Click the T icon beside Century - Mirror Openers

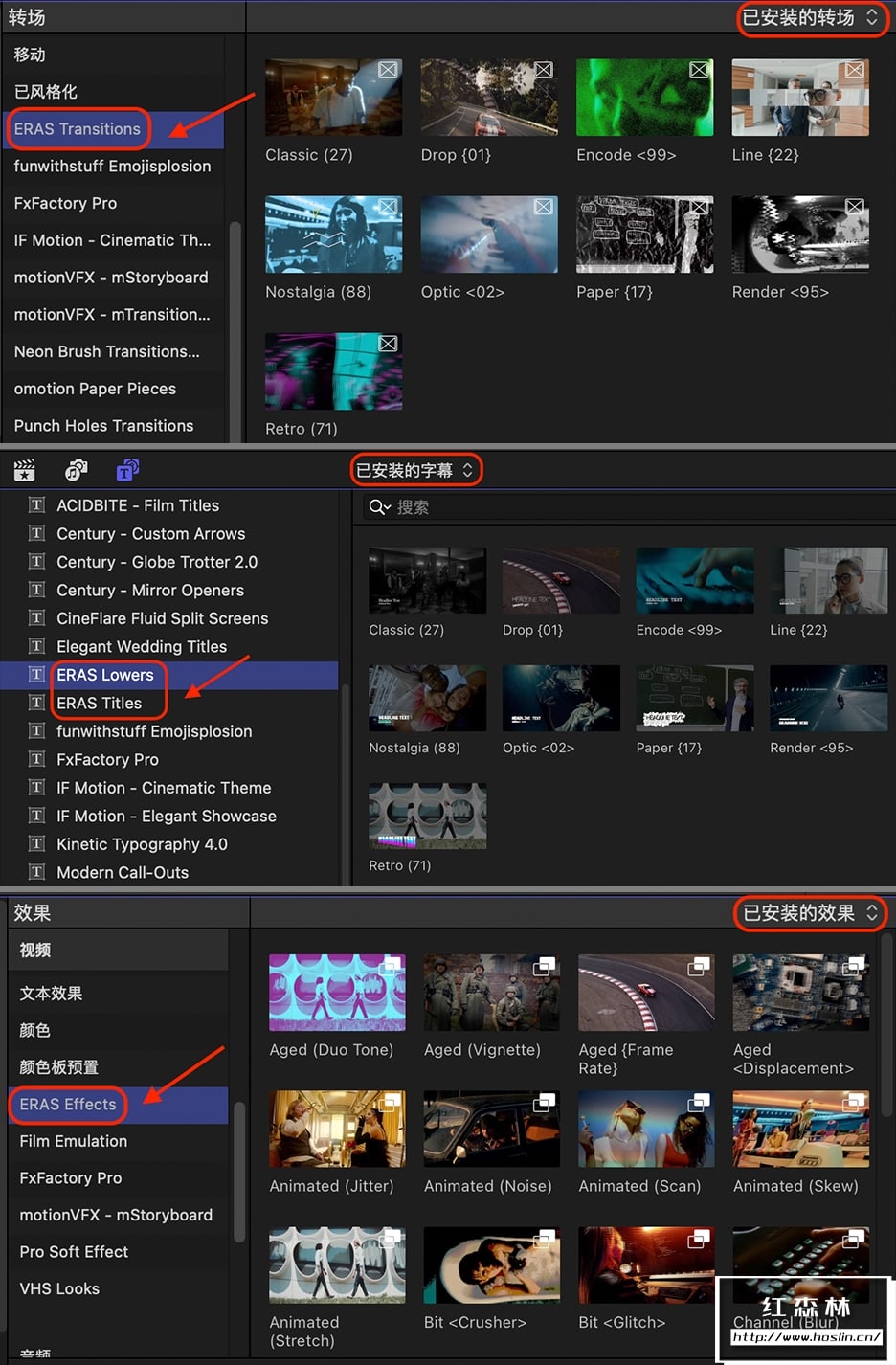click(x=37, y=590)
